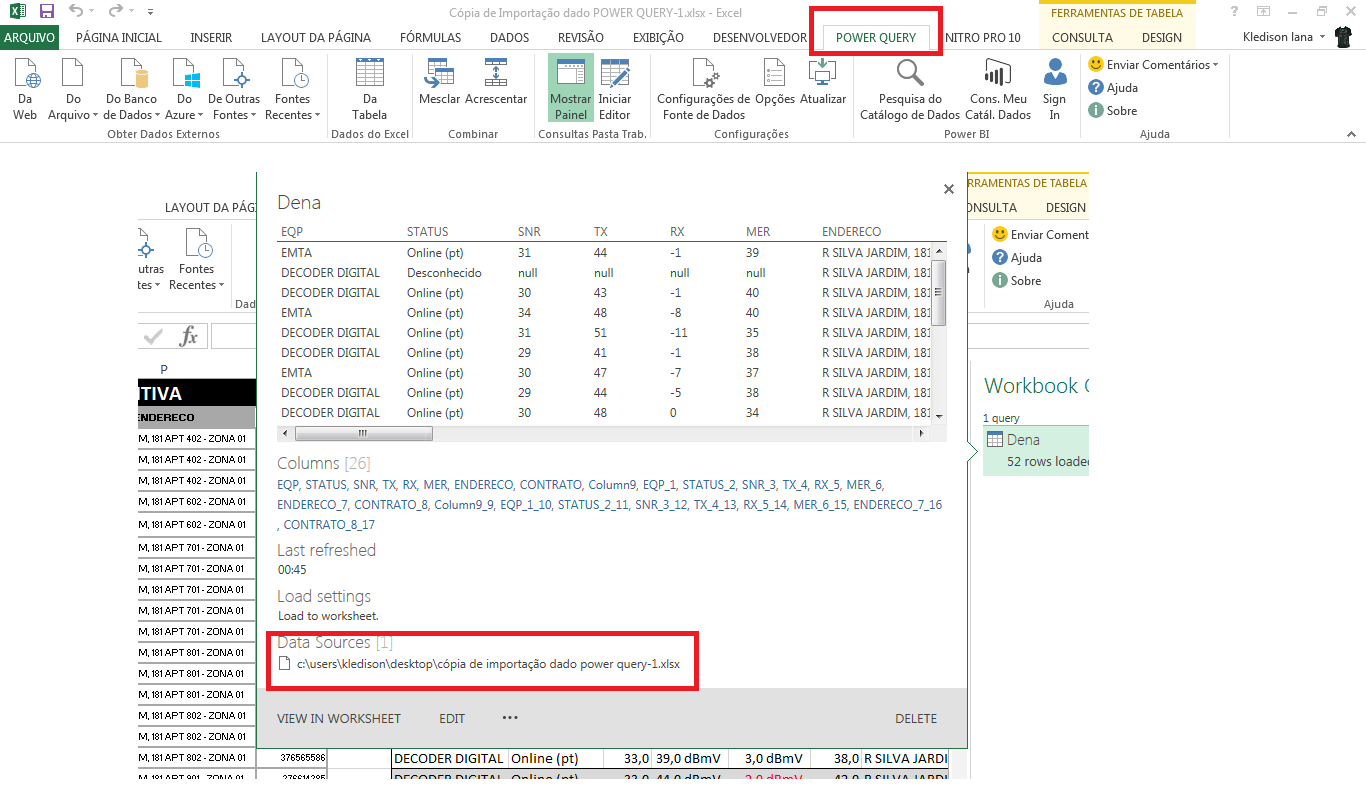This screenshot has width=1366, height=800.
Task: Open the DESIGN table tools tab
Action: click(x=1161, y=37)
